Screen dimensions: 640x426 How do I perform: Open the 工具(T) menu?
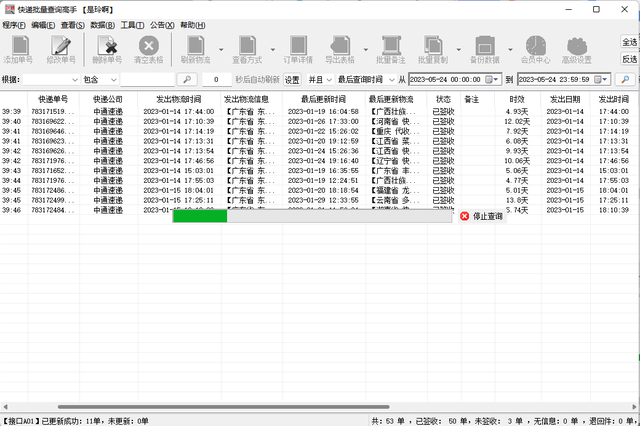[x=132, y=25]
